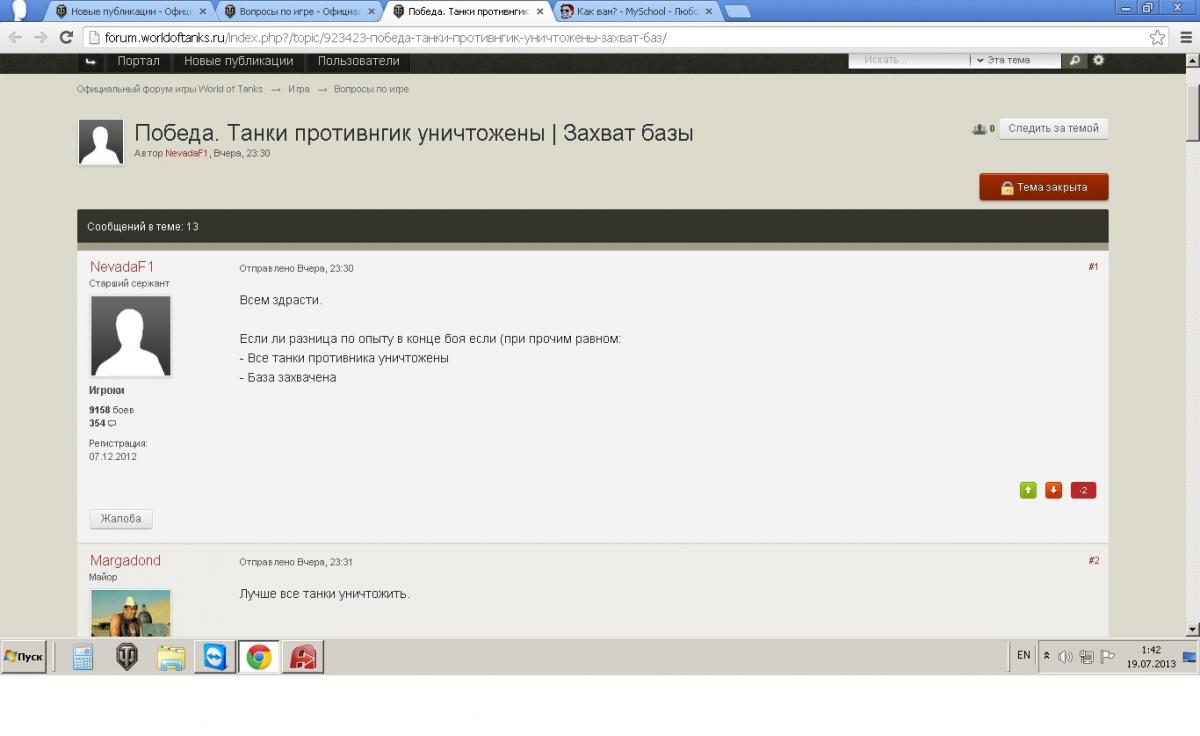Go forward with the browser forward arrow

coord(40,38)
